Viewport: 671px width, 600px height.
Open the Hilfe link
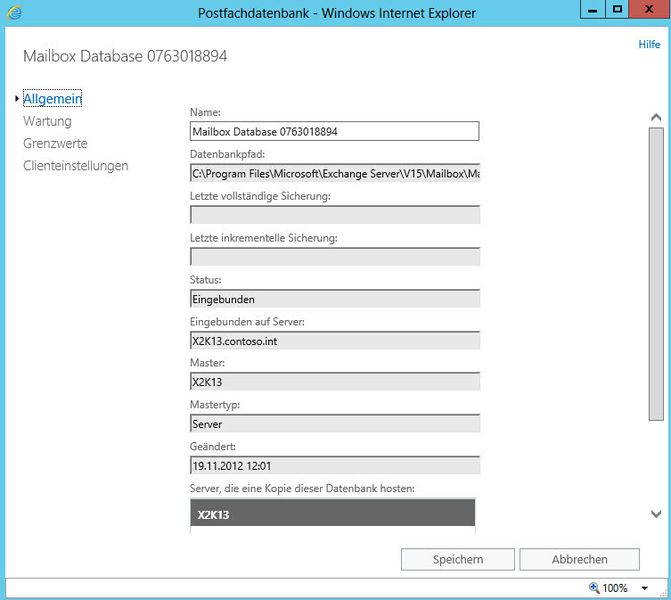(x=649, y=44)
